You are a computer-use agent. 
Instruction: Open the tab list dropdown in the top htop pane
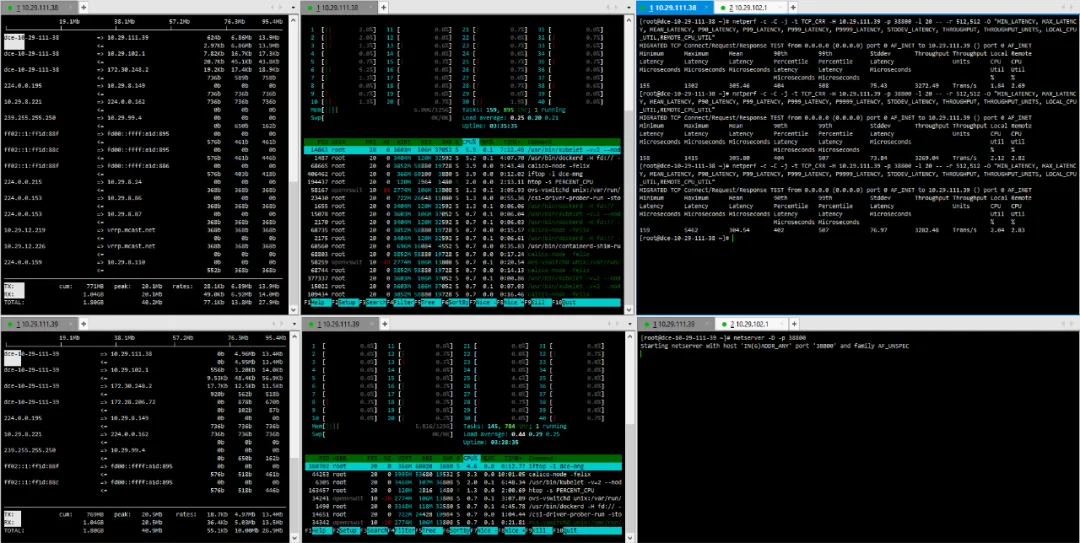click(x=629, y=8)
